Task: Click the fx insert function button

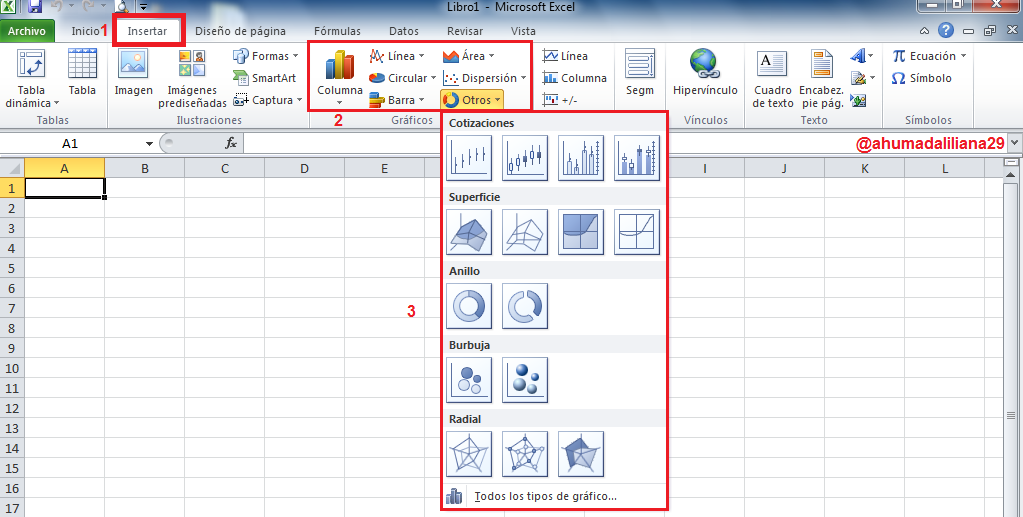Action: [231, 143]
